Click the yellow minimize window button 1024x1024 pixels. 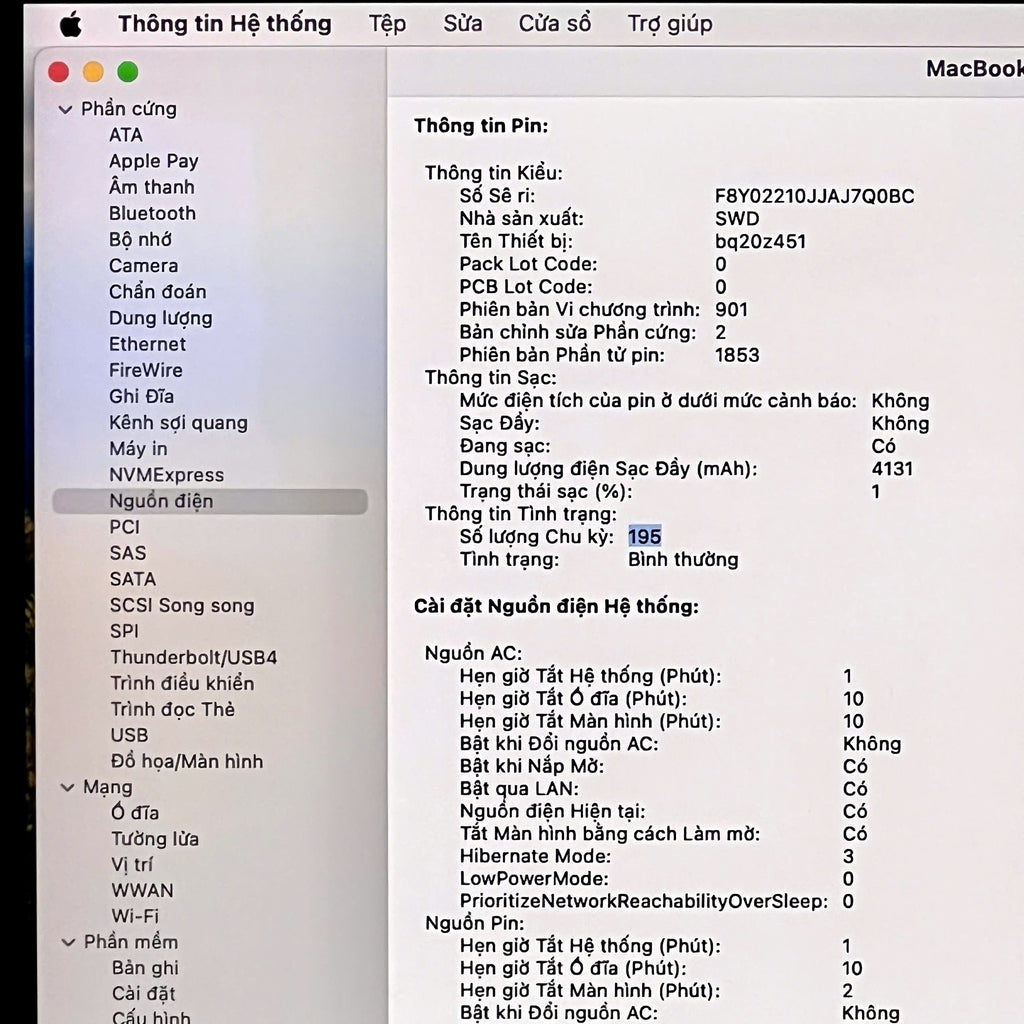[93, 72]
